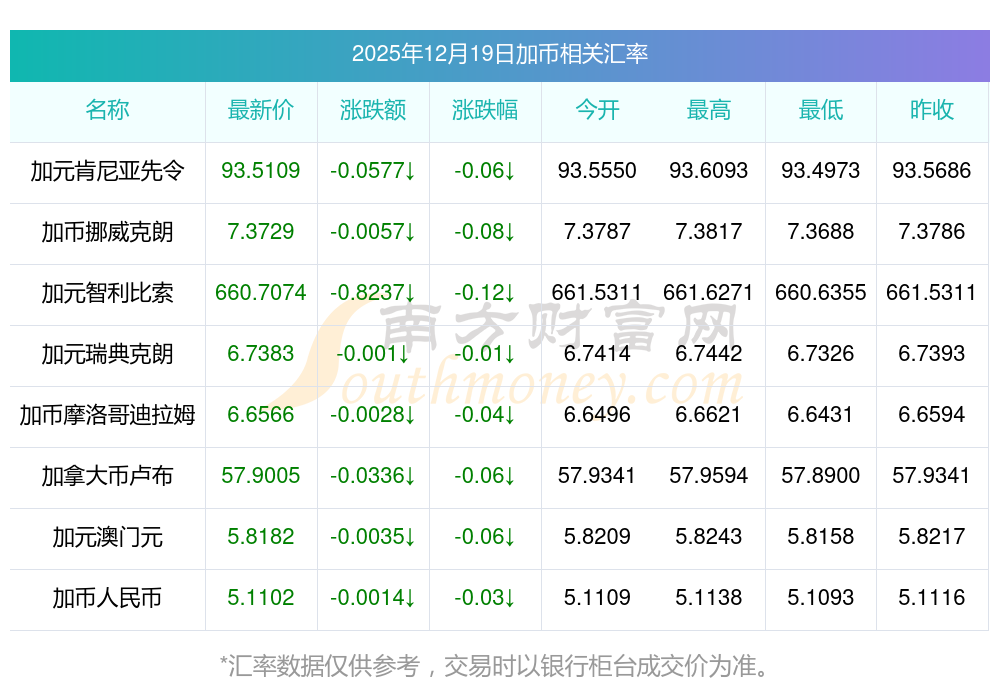Open the 加元智利比索 row name
Screen dimensions: 1000x697
(107, 293)
